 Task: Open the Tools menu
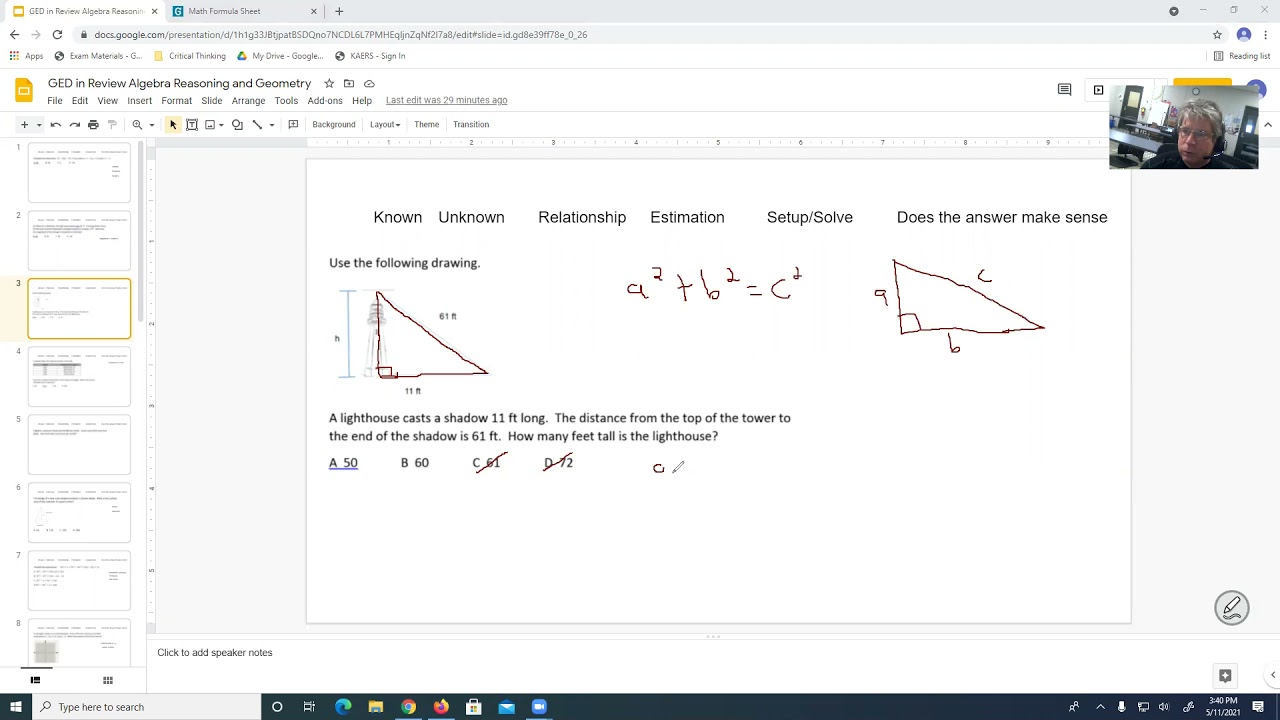(x=286, y=101)
